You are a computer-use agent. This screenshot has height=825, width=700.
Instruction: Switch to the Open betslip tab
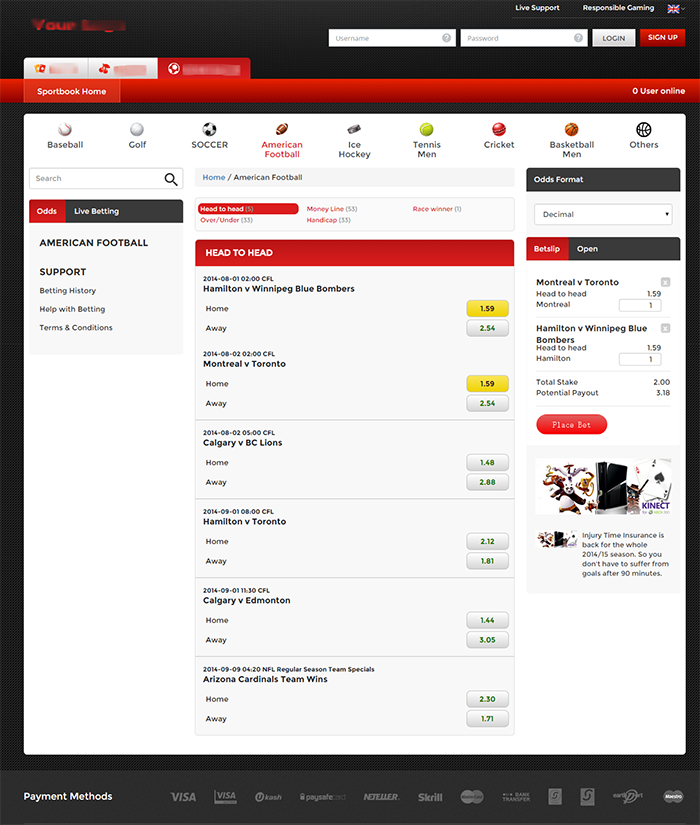(587, 249)
